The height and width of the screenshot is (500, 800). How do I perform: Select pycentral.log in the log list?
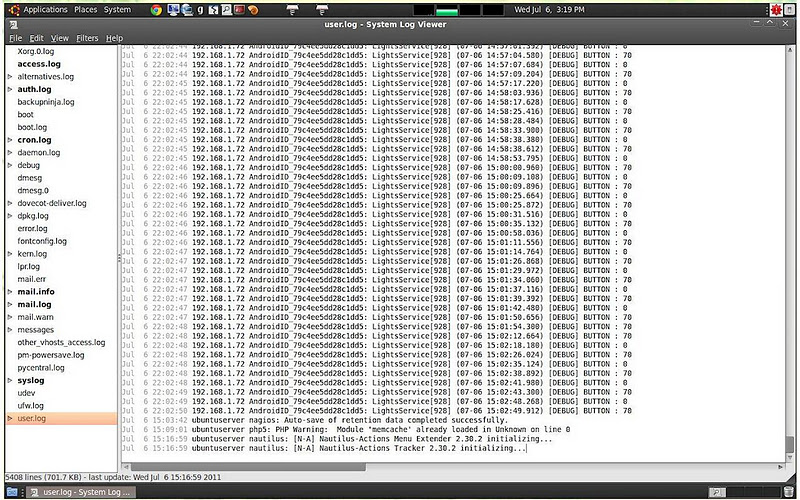(41, 368)
